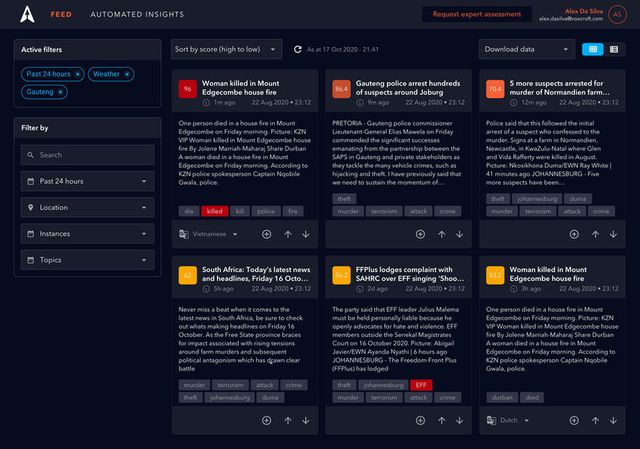Downvote the score 96 house fire card
Screen dimensions: 640x449
point(306,234)
